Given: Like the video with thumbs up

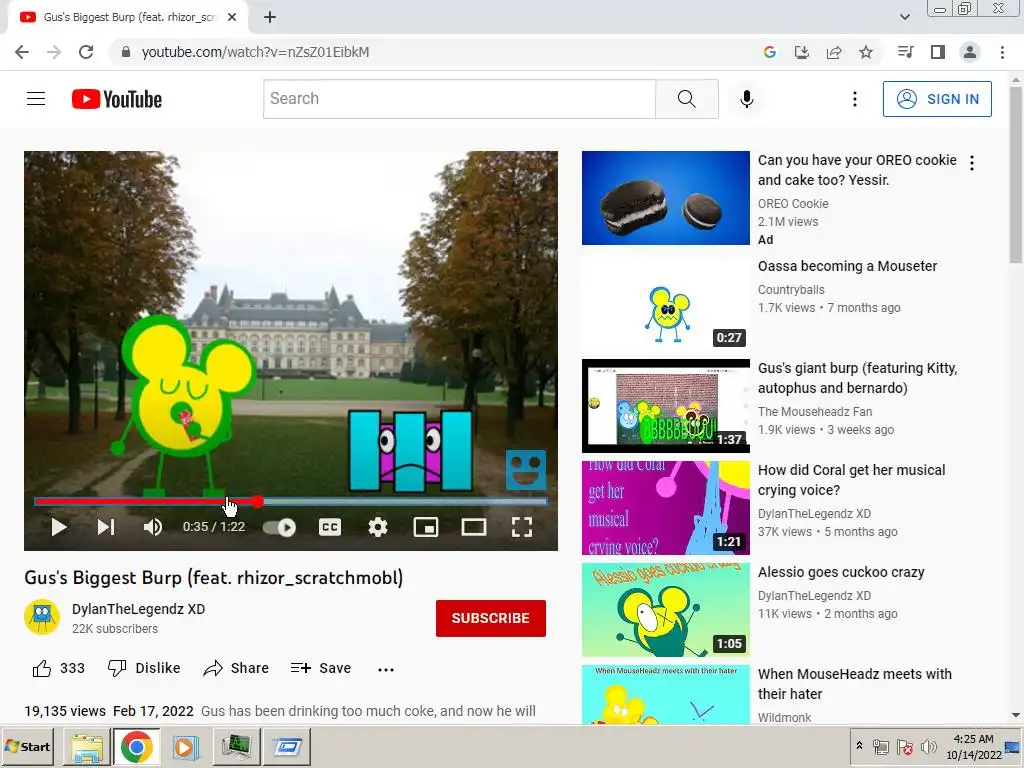Looking at the screenshot, I should coord(59,668).
